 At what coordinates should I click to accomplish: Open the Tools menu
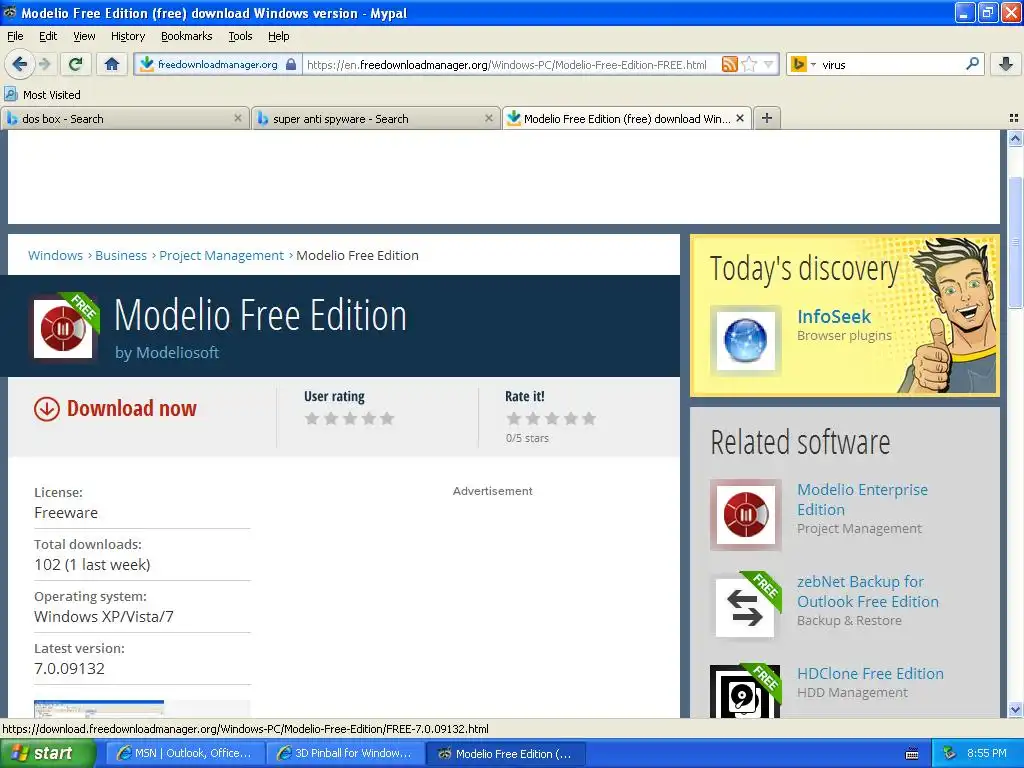coord(240,36)
